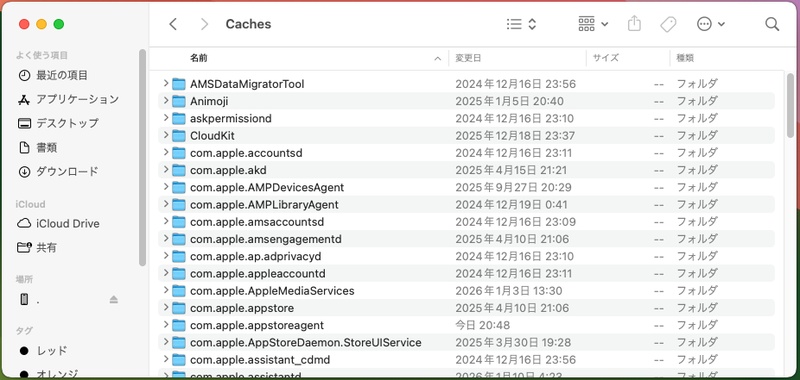
Task: Sort by the サイズ column header
Action: 606,58
